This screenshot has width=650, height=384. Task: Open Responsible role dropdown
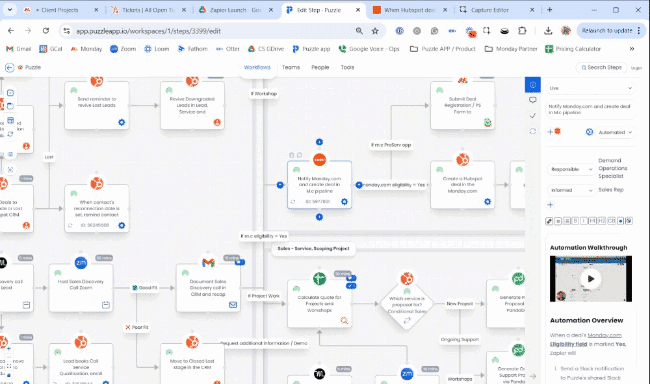[x=571, y=169]
